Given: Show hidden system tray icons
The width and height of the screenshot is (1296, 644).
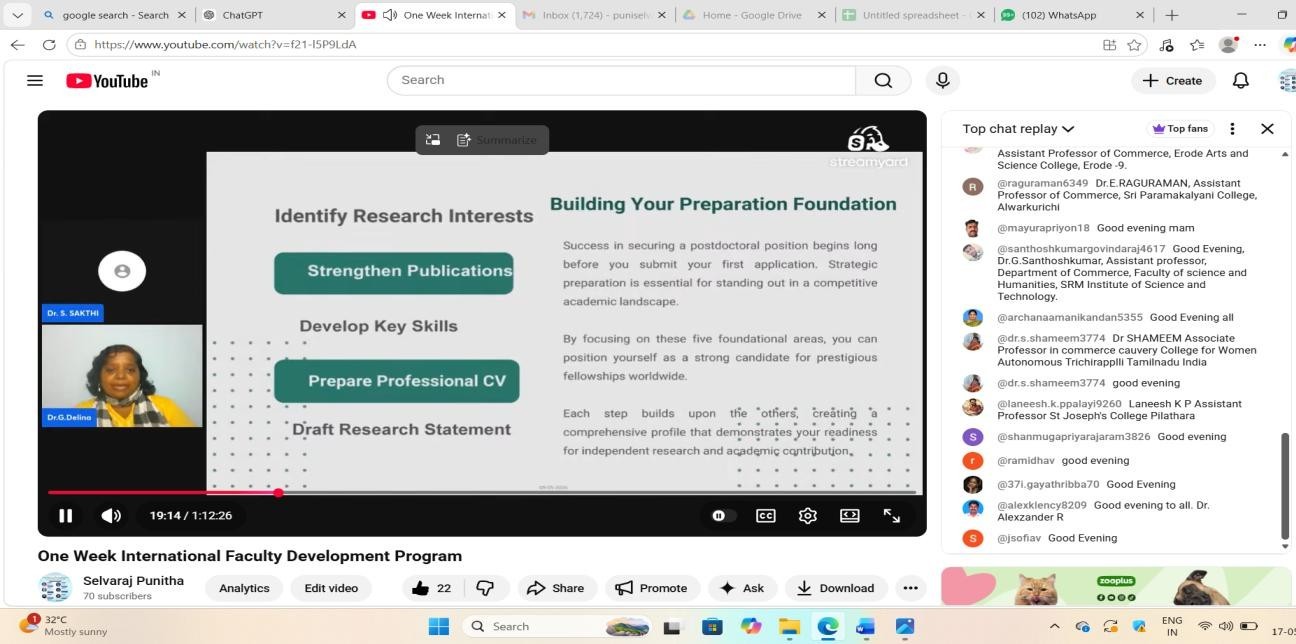Looking at the screenshot, I should pos(1054,626).
